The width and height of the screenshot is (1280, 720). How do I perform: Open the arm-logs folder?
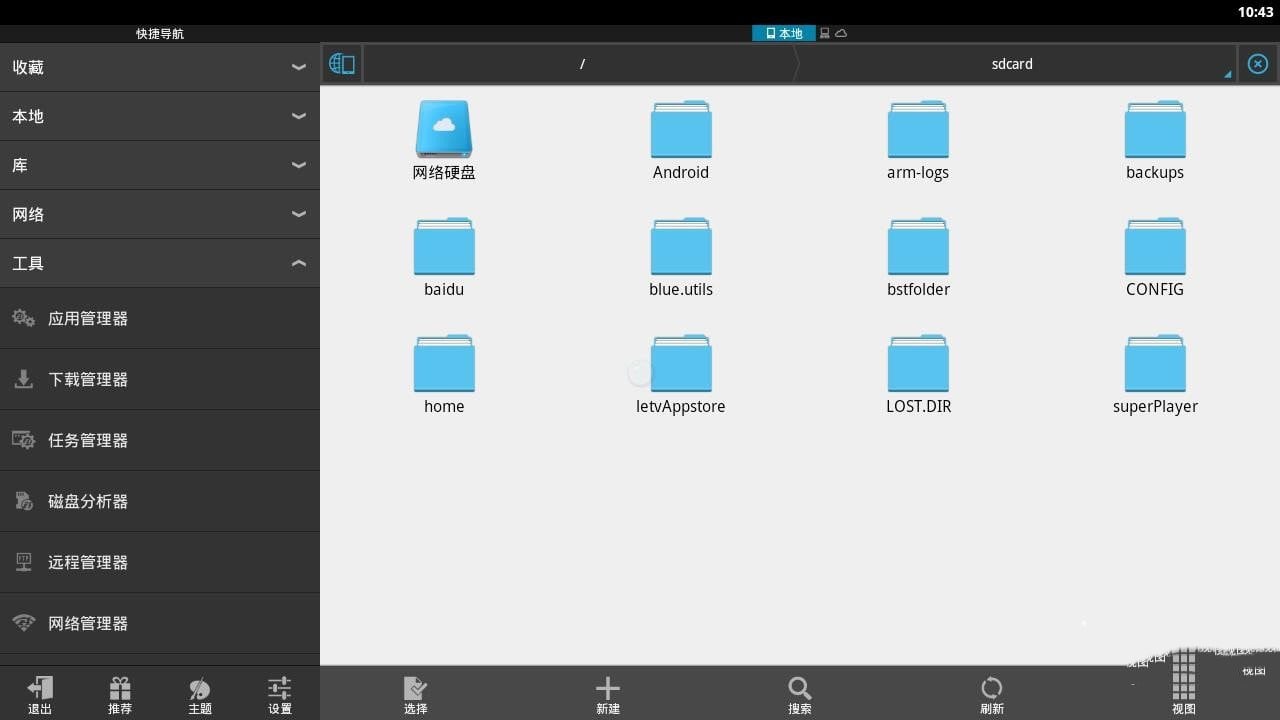[918, 130]
